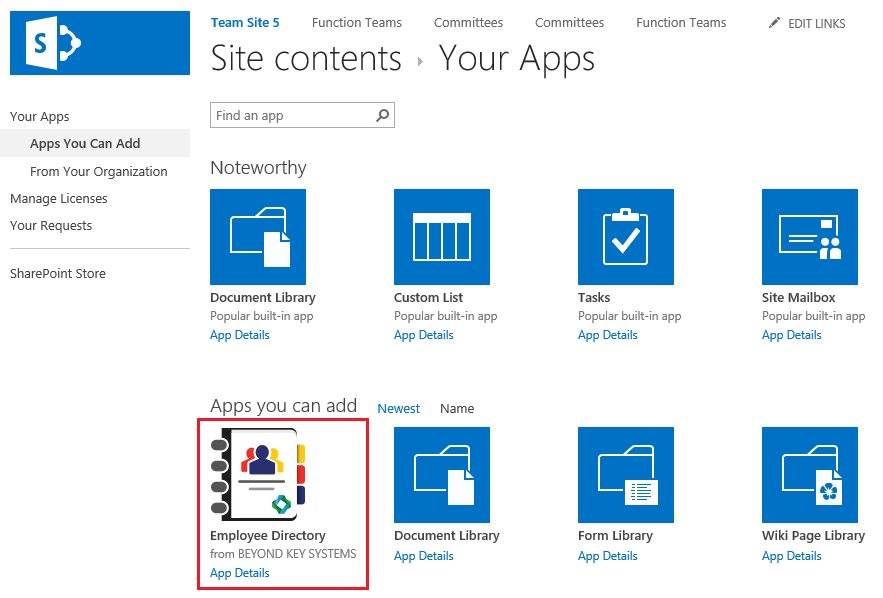883x598 pixels.
Task: Open Manage Licenses in sidebar
Action: click(x=59, y=199)
